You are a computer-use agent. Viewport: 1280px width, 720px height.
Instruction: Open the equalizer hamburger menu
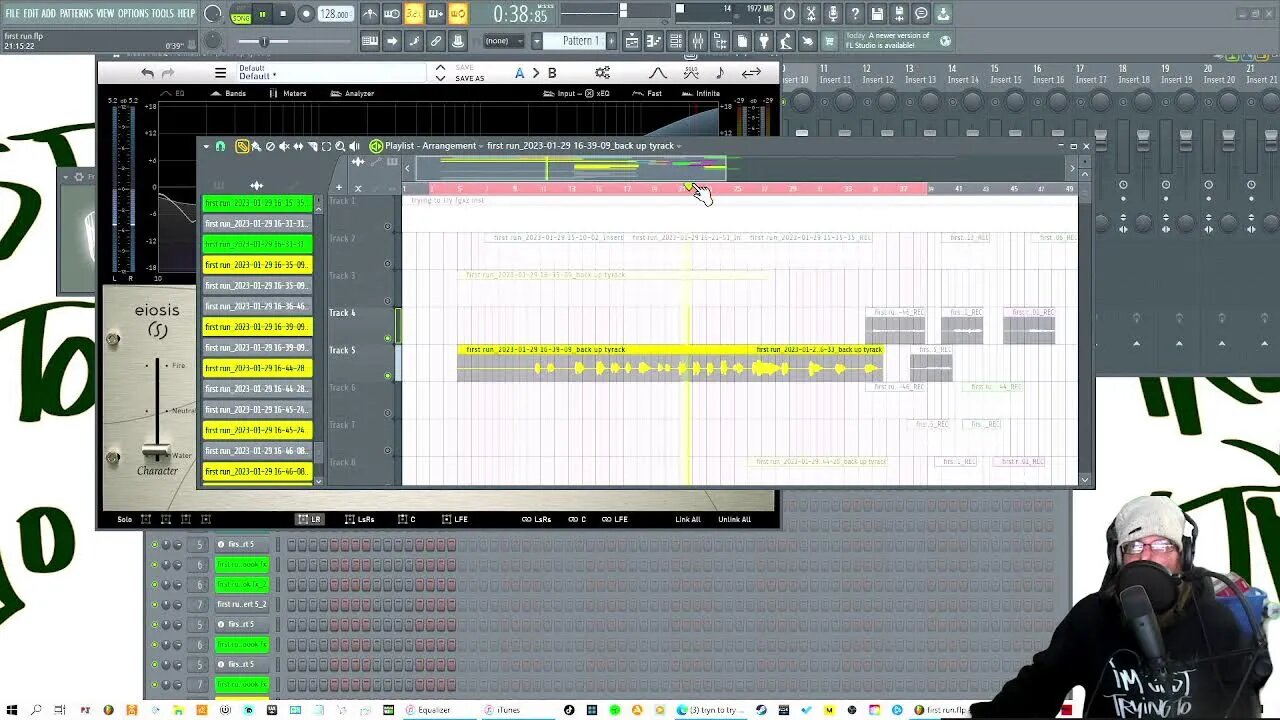220,73
